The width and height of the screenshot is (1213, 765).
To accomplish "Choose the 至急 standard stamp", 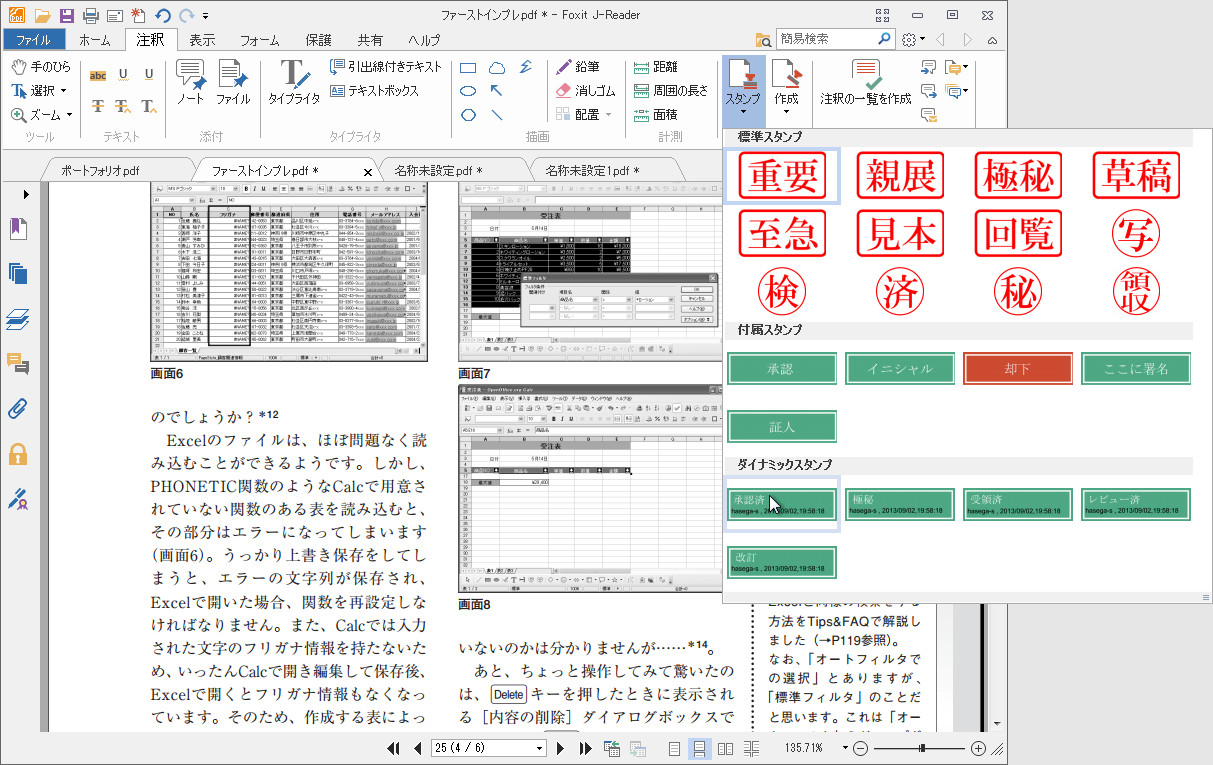I will 782,234.
